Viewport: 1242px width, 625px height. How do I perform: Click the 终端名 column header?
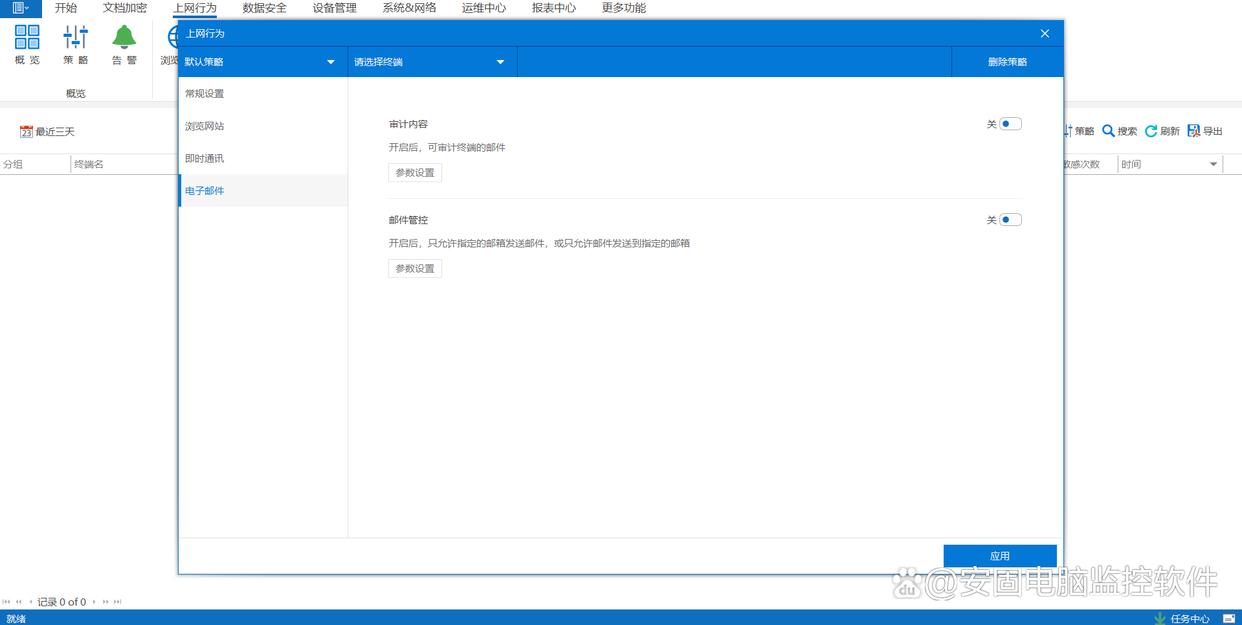coord(89,164)
